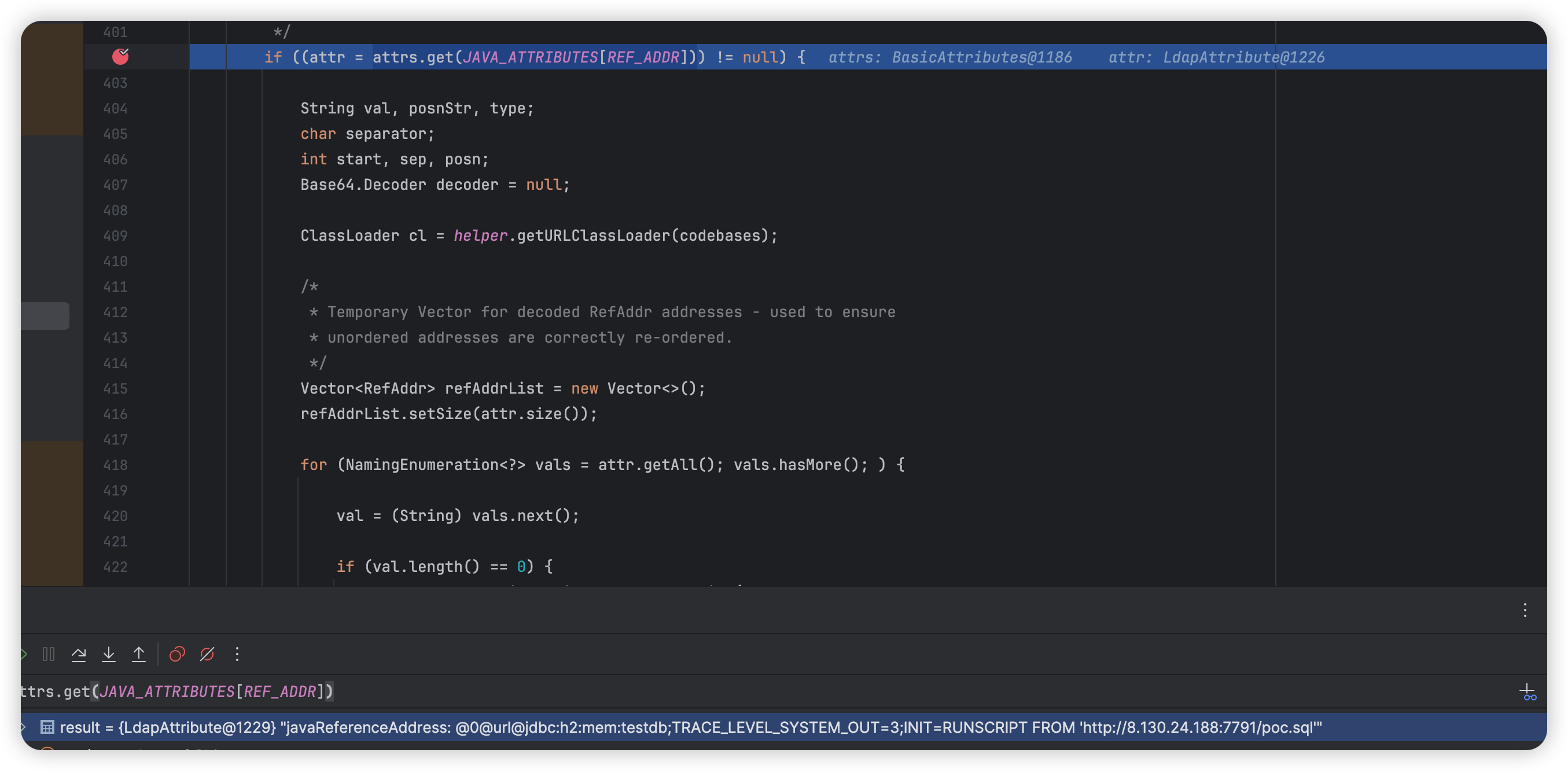Viewport: 1568px width, 771px height.
Task: Click comment 'unordered addresses are correctly re-ordered.'
Action: 530,337
